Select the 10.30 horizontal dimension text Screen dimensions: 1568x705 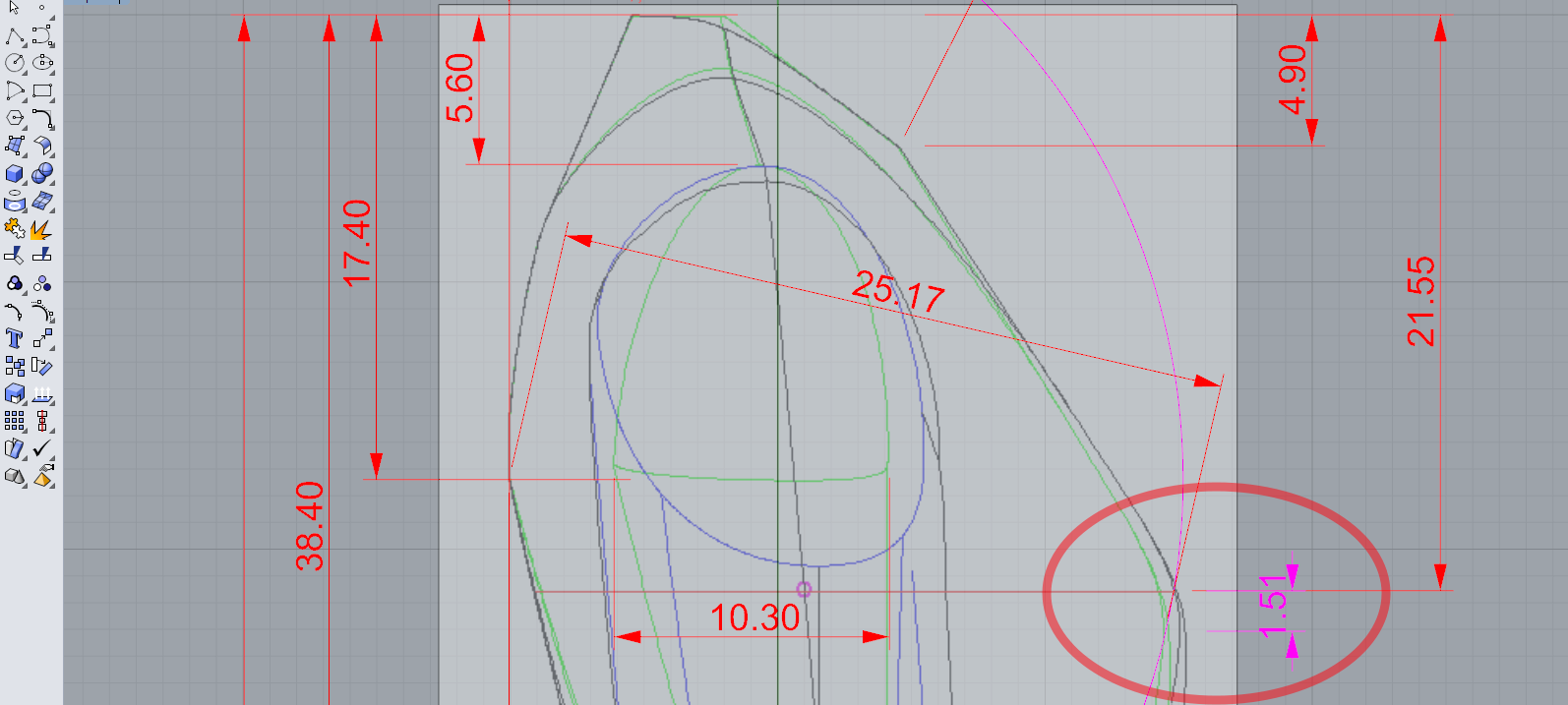pyautogui.click(x=754, y=617)
